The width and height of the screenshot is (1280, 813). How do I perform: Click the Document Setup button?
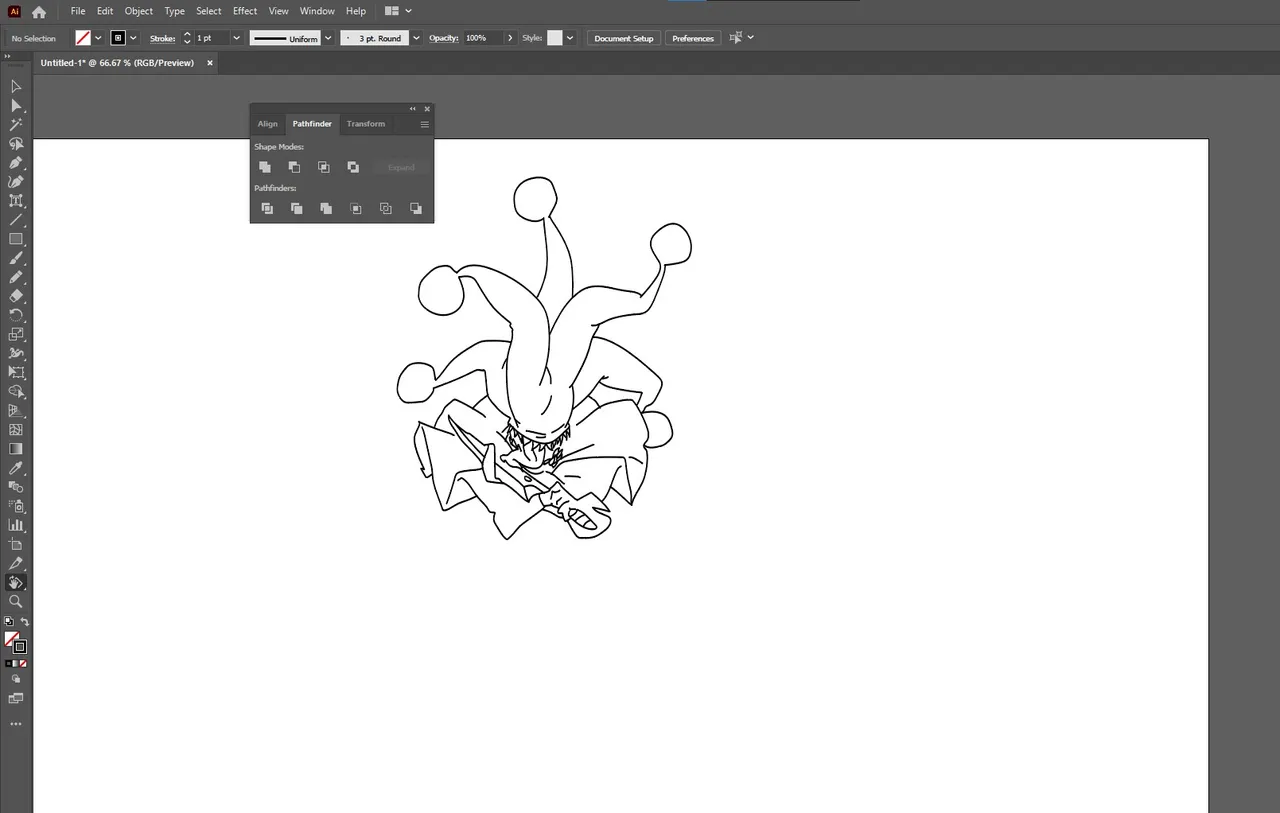(624, 38)
